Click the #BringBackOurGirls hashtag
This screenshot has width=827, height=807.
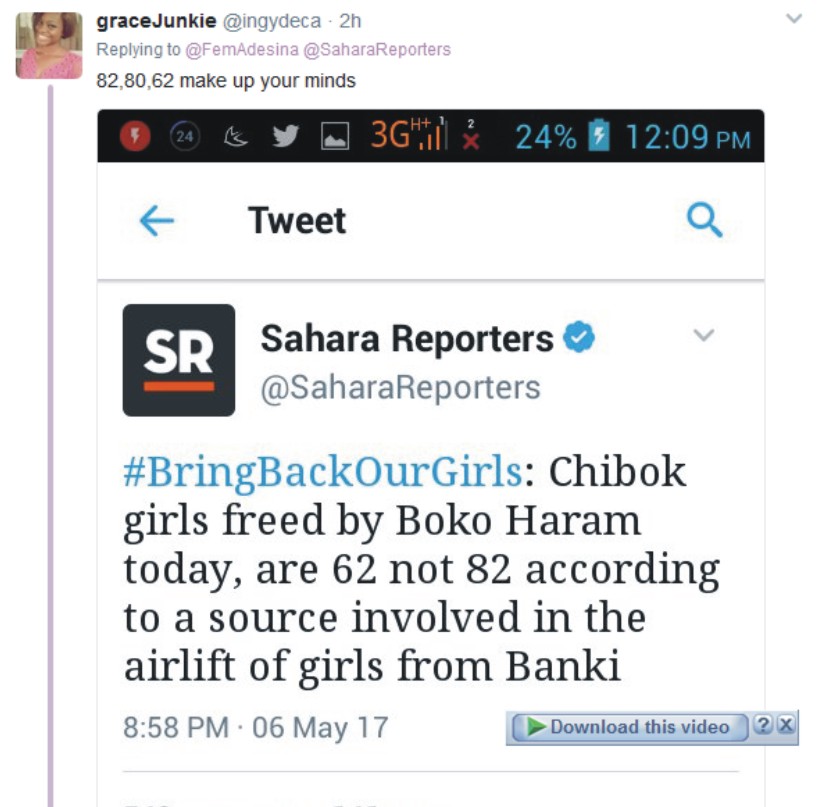click(x=322, y=472)
